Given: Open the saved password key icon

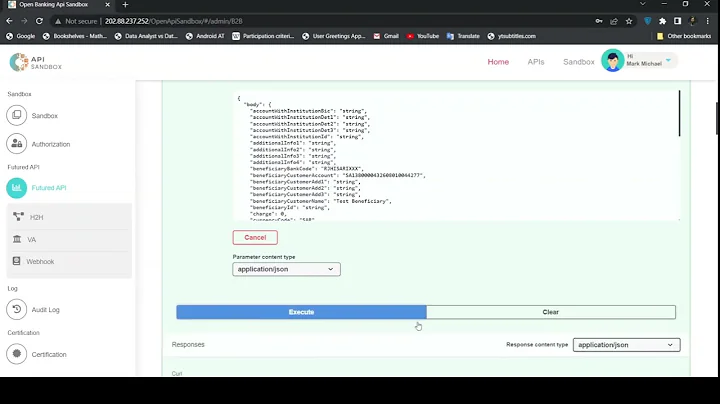Looking at the screenshot, I should pos(599,21).
